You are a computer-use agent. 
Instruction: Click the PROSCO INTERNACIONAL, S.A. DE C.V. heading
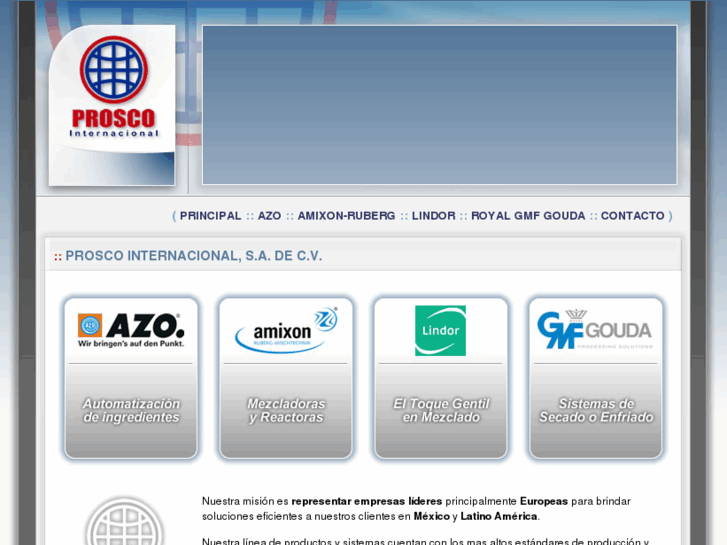pos(193,256)
